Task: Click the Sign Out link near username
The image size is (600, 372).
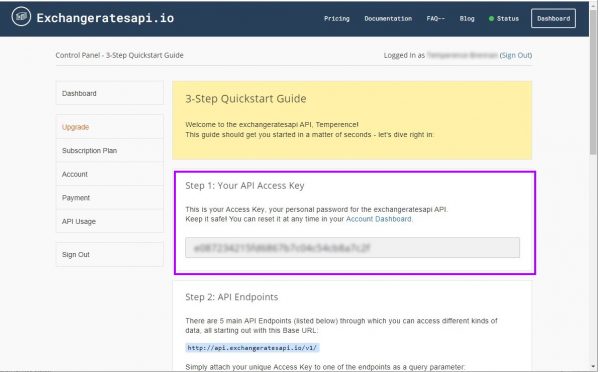Action: [516, 55]
